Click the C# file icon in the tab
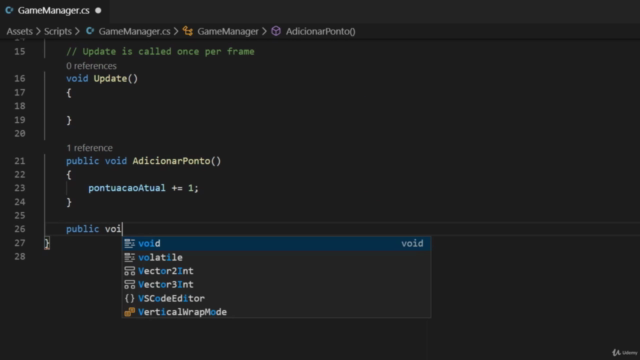Screen dimensions: 640x360 (x=9, y=11)
